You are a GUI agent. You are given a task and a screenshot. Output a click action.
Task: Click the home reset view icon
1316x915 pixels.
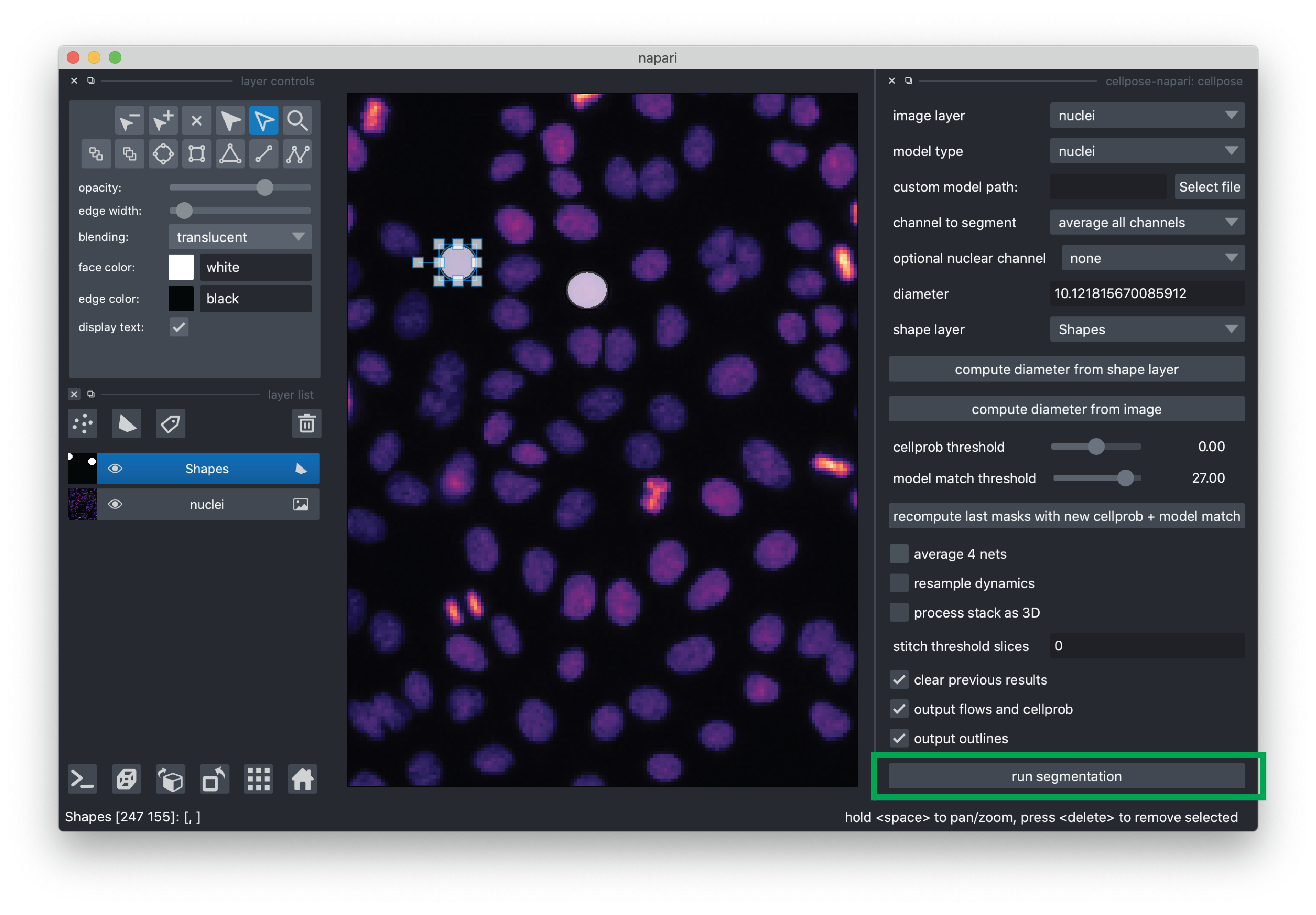tap(303, 779)
